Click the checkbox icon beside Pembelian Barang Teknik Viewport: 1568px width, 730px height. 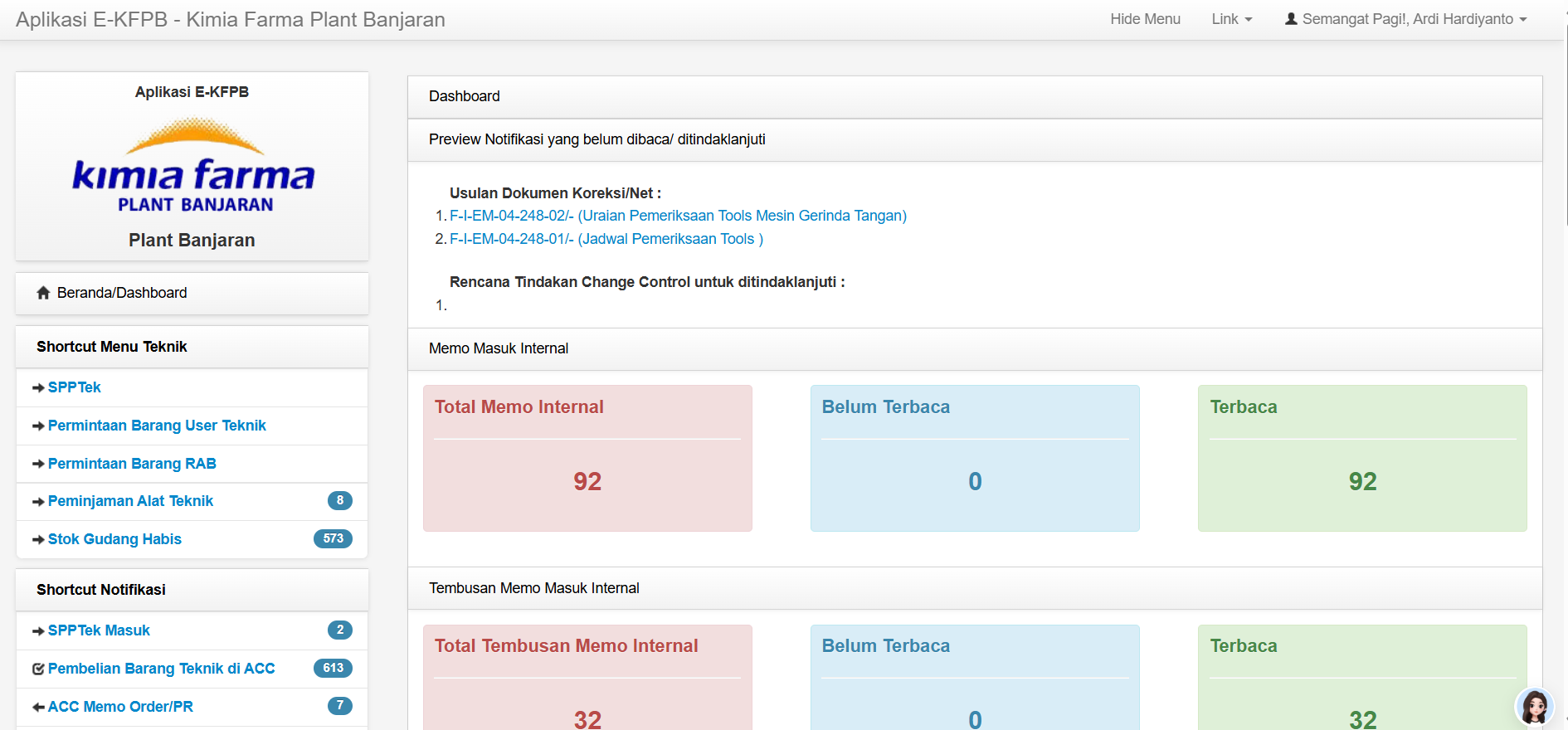click(x=38, y=669)
